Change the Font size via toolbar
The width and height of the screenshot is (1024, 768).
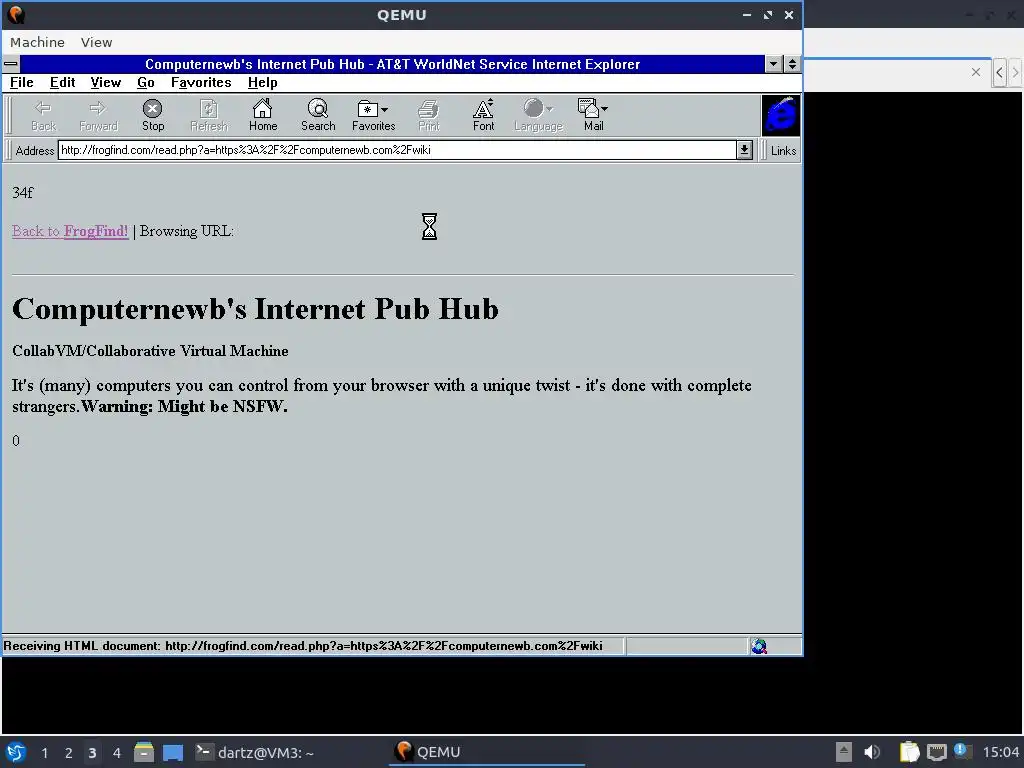point(483,116)
